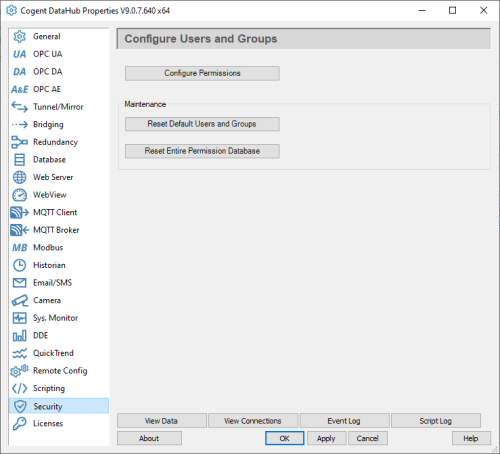
Task: Select the OPC UA sidebar icon
Action: [x=19, y=54]
